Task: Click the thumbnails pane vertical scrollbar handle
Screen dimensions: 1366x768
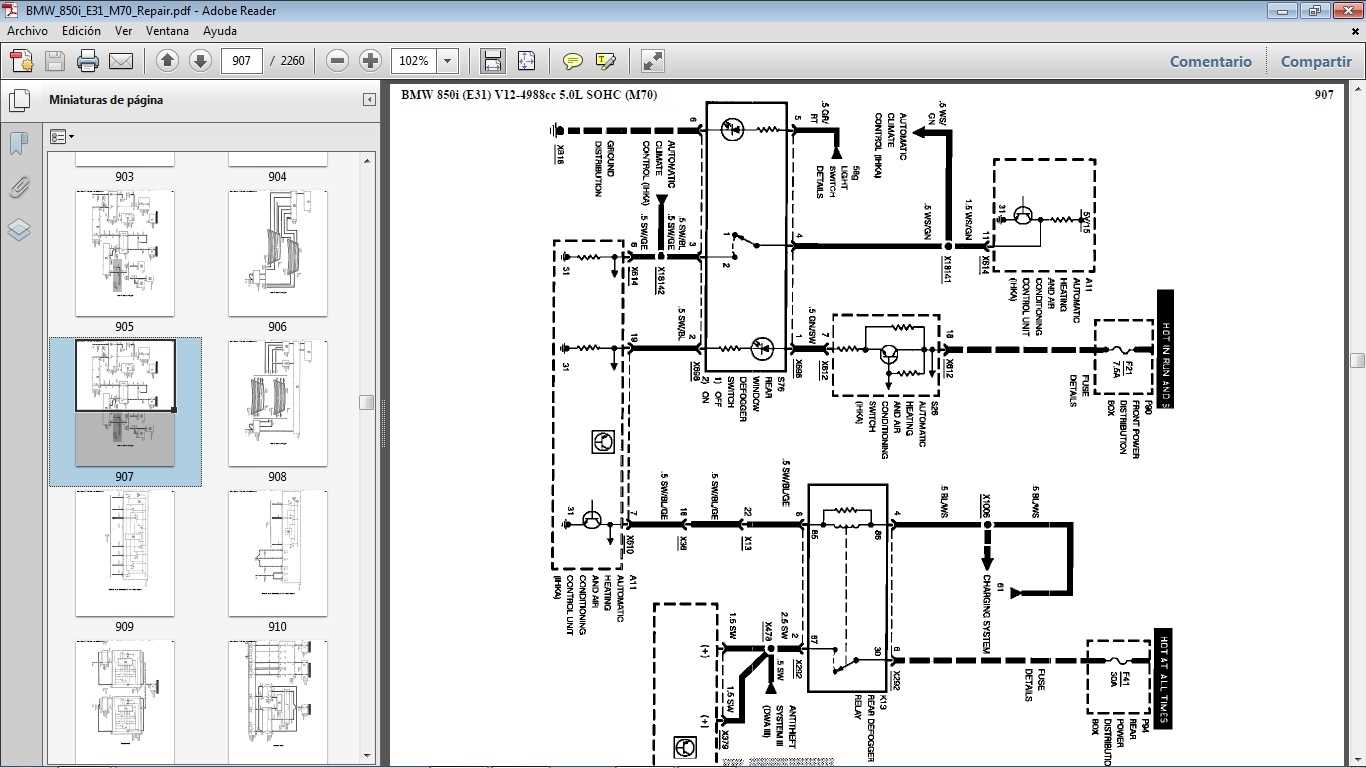Action: point(368,402)
